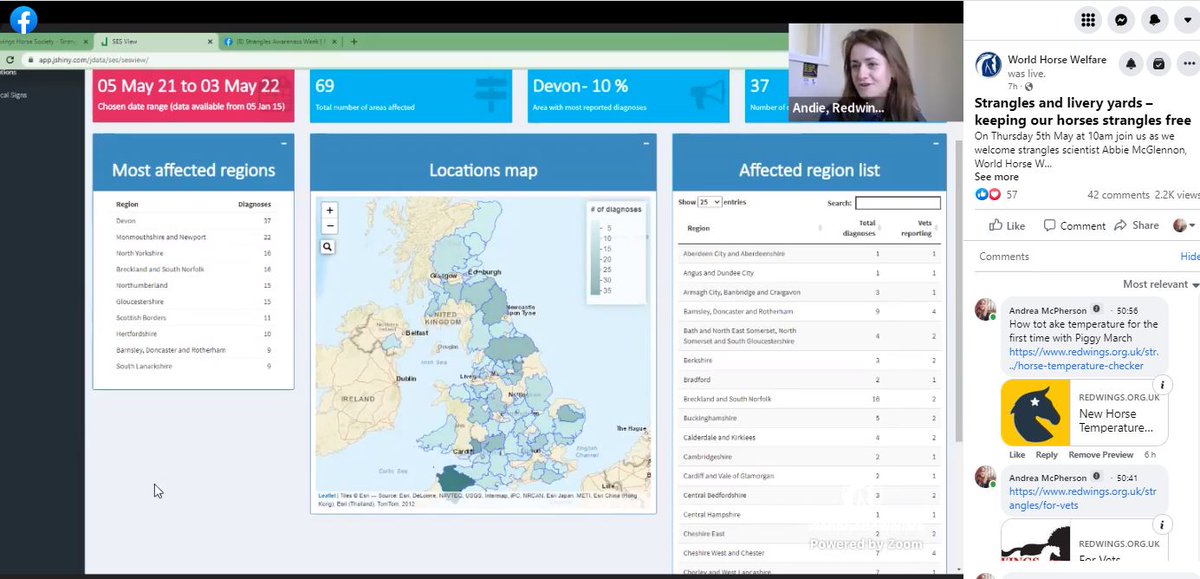Like Andrea McPherson's 50:56 comment
The width and height of the screenshot is (1200, 579).
[x=1017, y=454]
